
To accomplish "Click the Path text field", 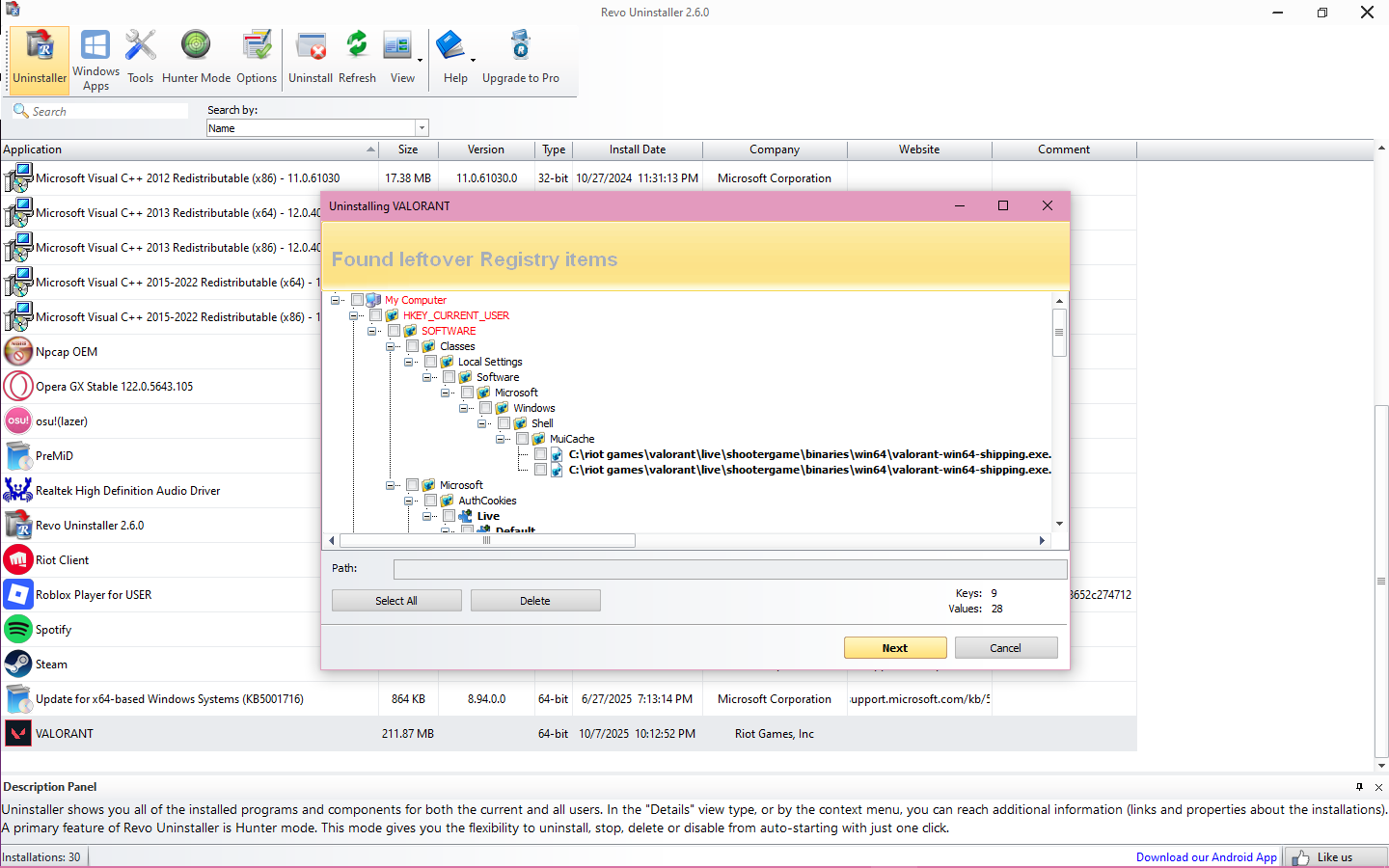I will (x=730, y=569).
